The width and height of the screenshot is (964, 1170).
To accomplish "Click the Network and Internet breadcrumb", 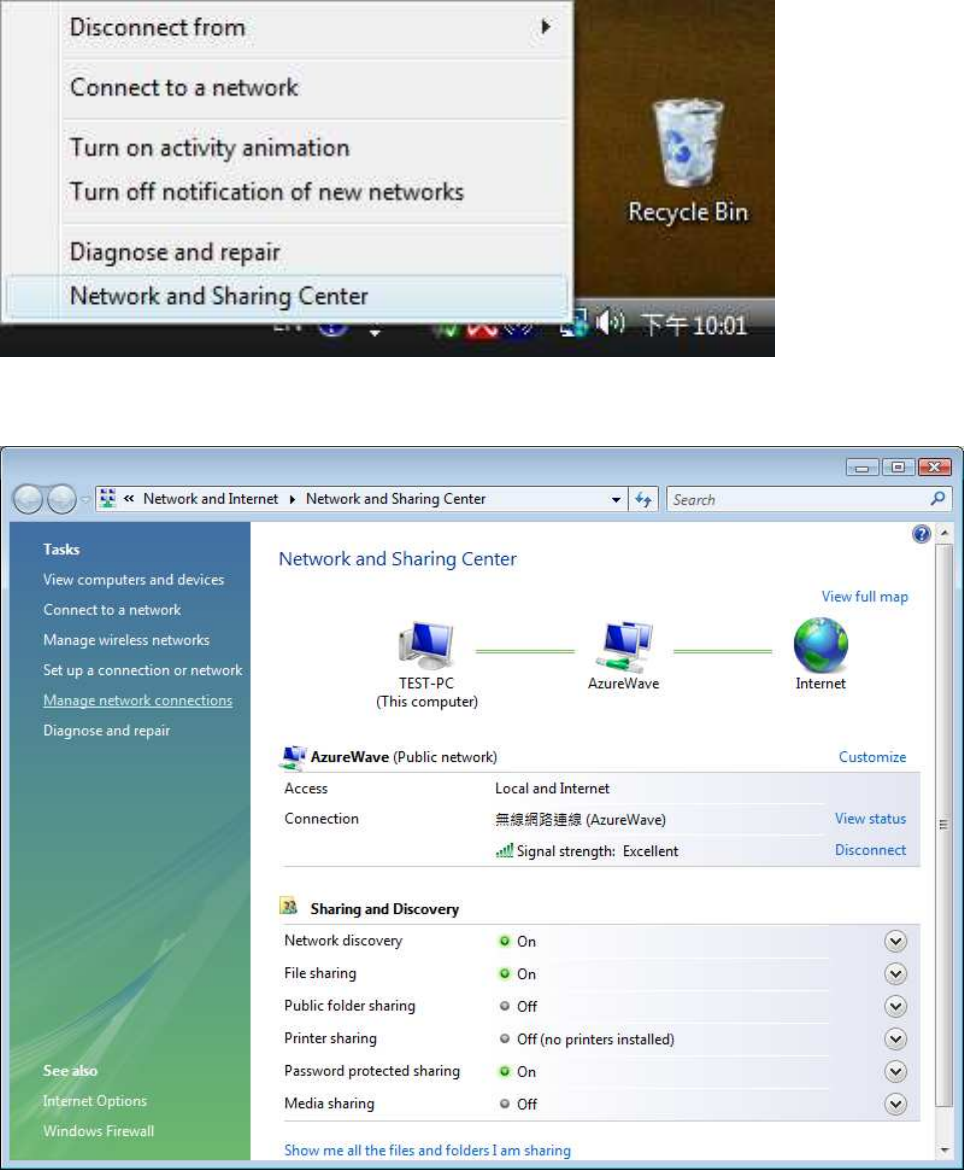I will point(210,498).
